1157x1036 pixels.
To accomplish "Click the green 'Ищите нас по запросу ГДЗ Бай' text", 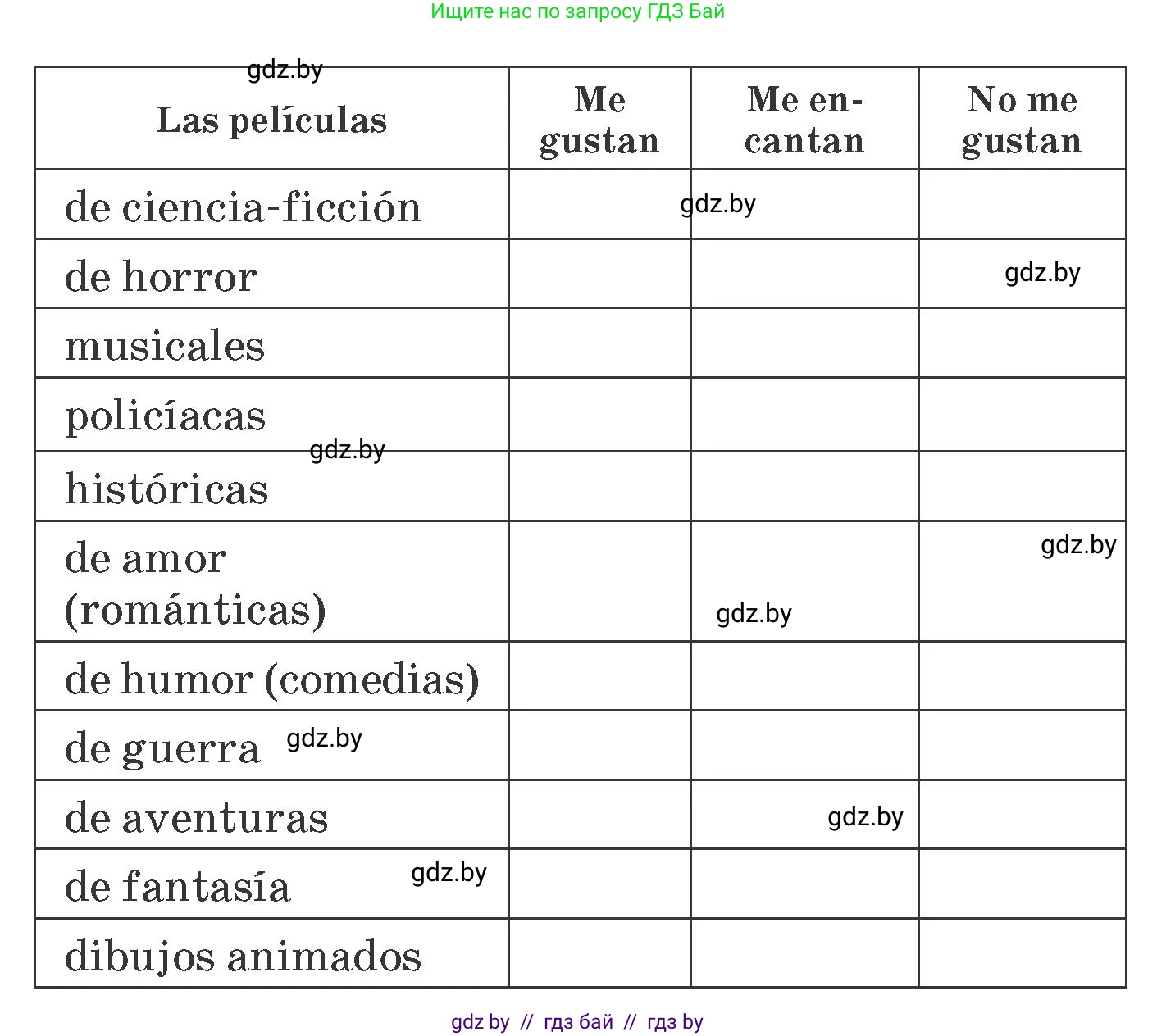I will (x=577, y=11).
